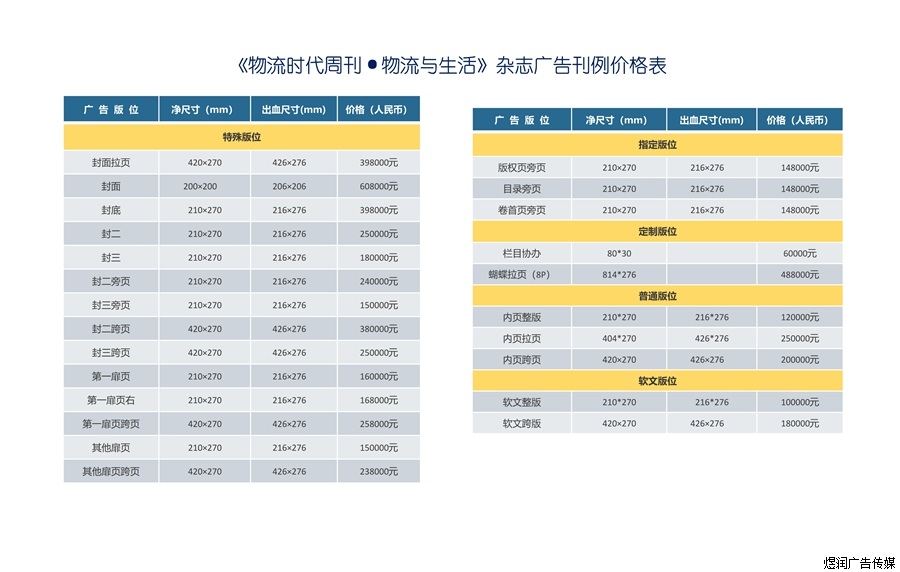The image size is (900, 572).
Task: Select the 150000元 price in 其他扉页 row
Action: click(379, 448)
